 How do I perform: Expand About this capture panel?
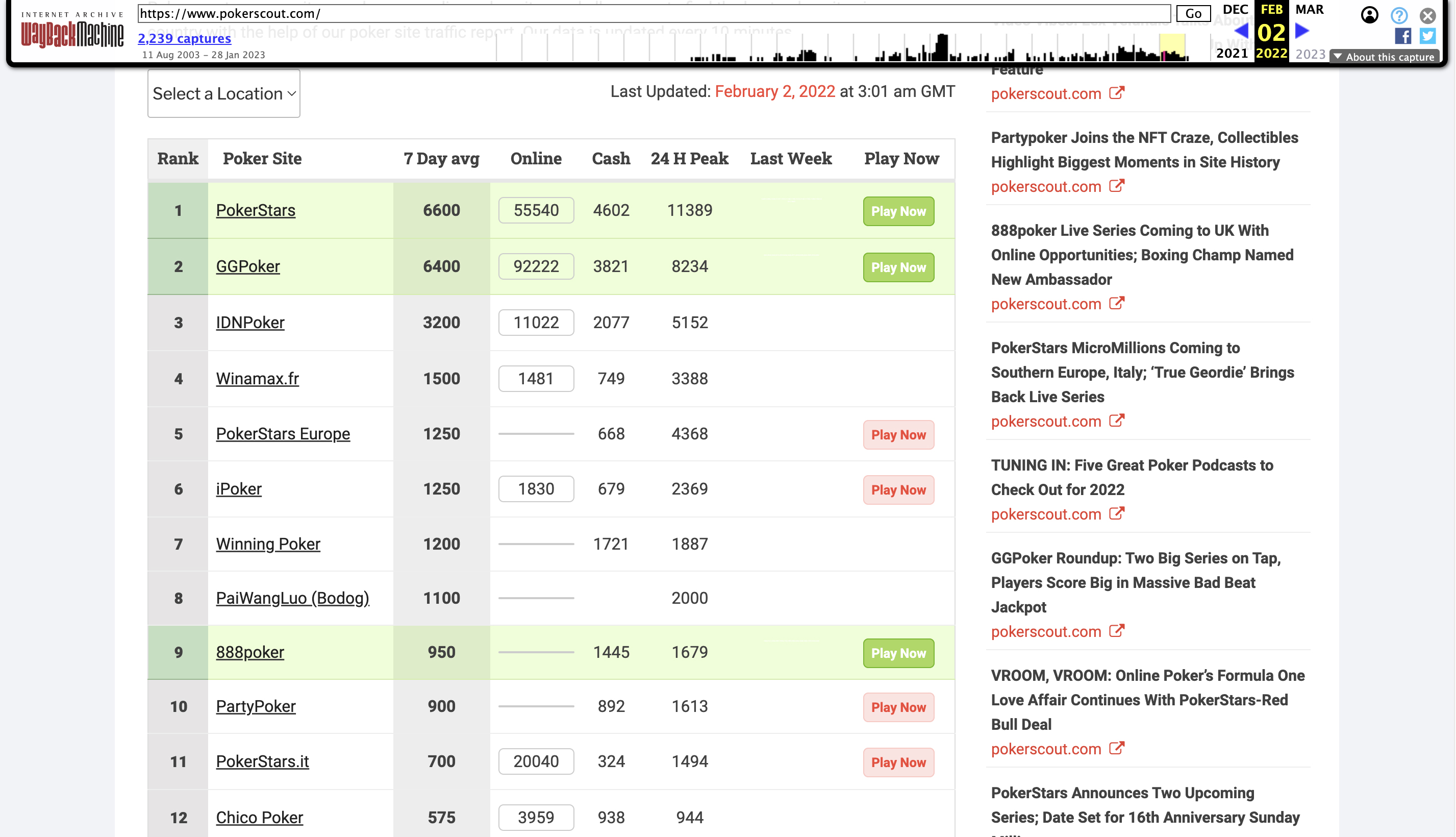coord(1384,56)
